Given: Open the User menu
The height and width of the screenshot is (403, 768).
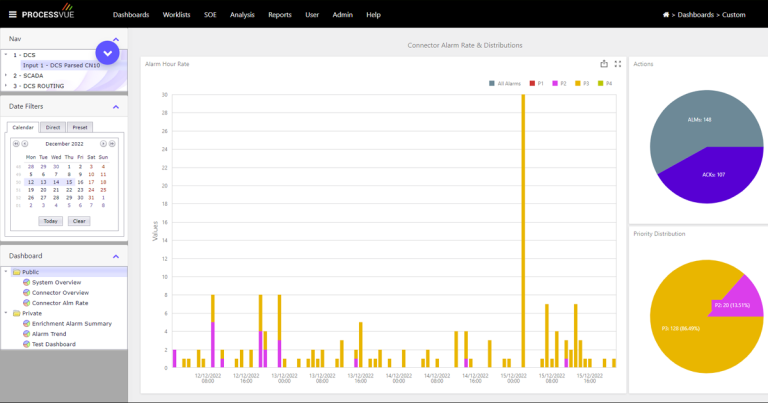Looking at the screenshot, I should (312, 15).
